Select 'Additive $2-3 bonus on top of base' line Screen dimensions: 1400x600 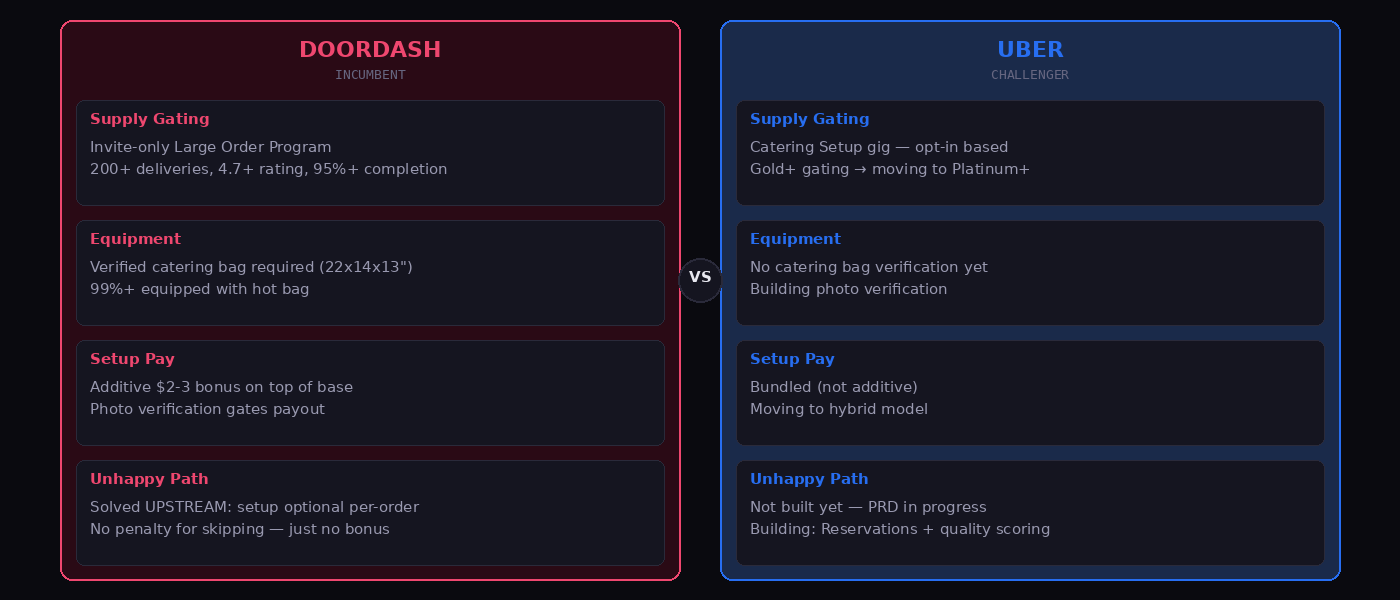(221, 387)
